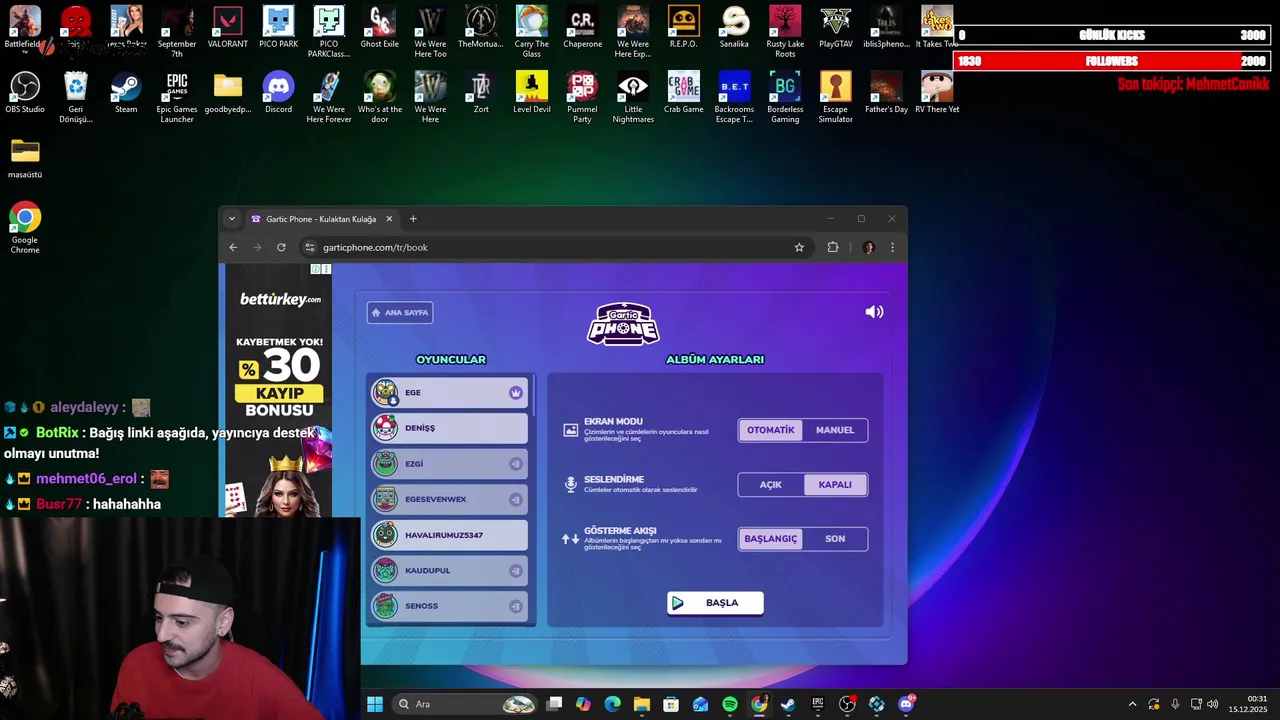The height and width of the screenshot is (720, 1280).
Task: View site information icon in address bar
Action: click(310, 247)
